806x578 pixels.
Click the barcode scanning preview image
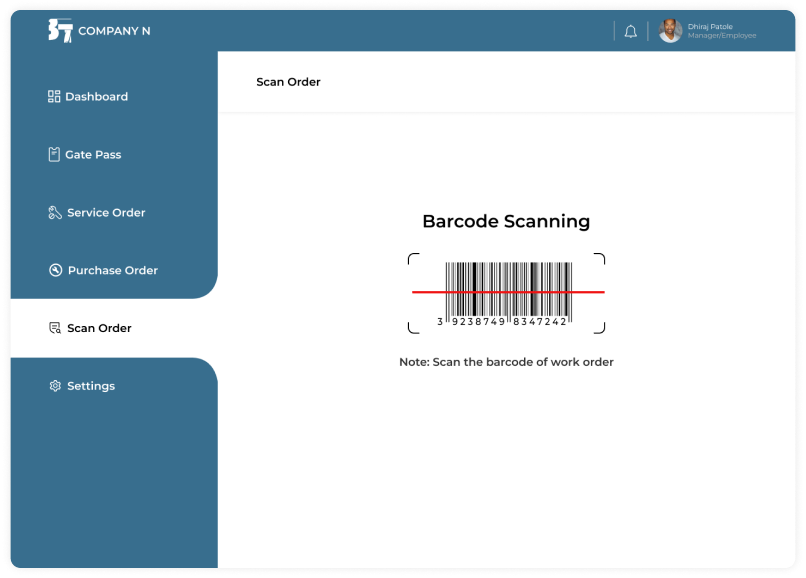(506, 291)
